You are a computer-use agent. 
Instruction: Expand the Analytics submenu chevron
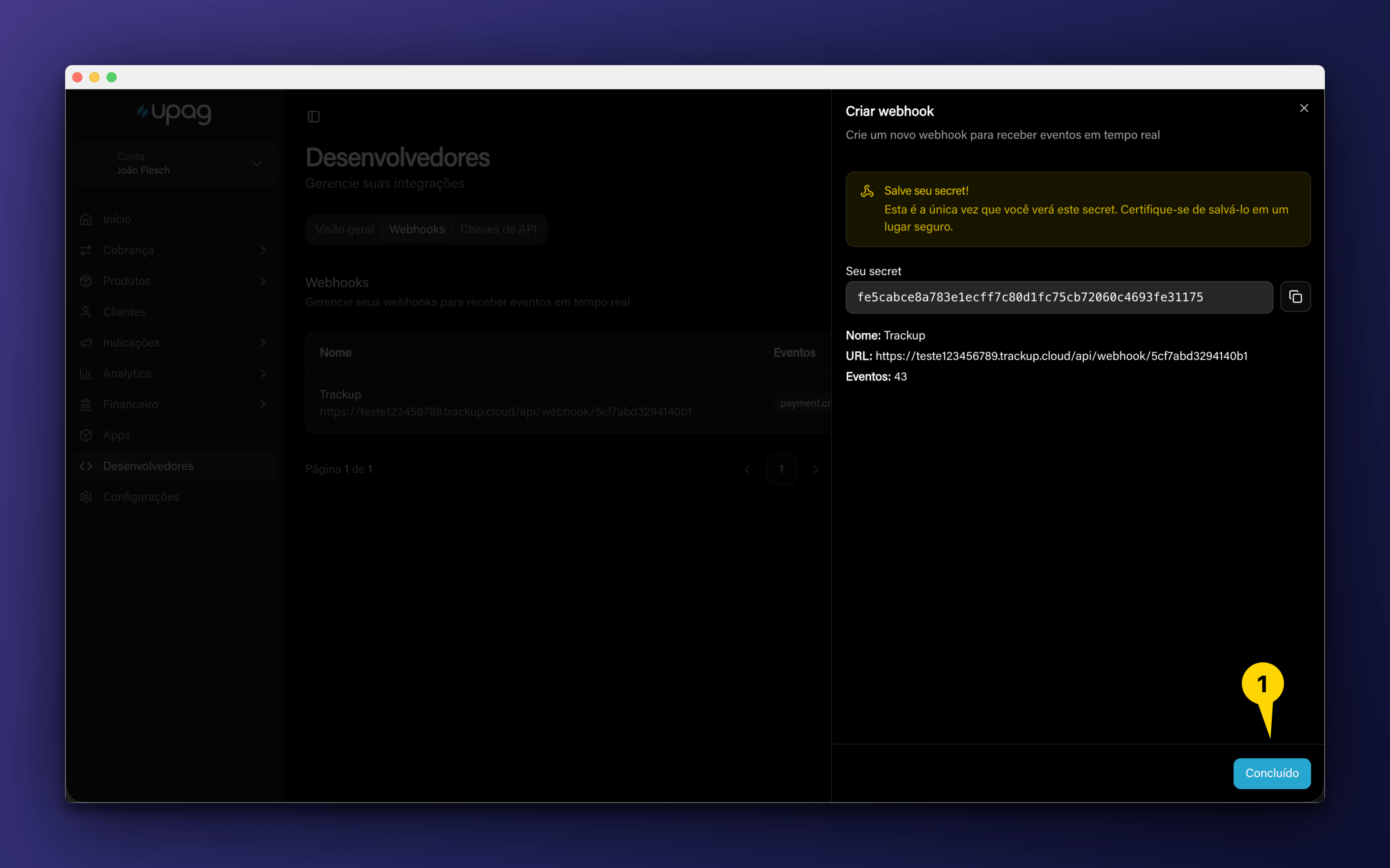(263, 373)
